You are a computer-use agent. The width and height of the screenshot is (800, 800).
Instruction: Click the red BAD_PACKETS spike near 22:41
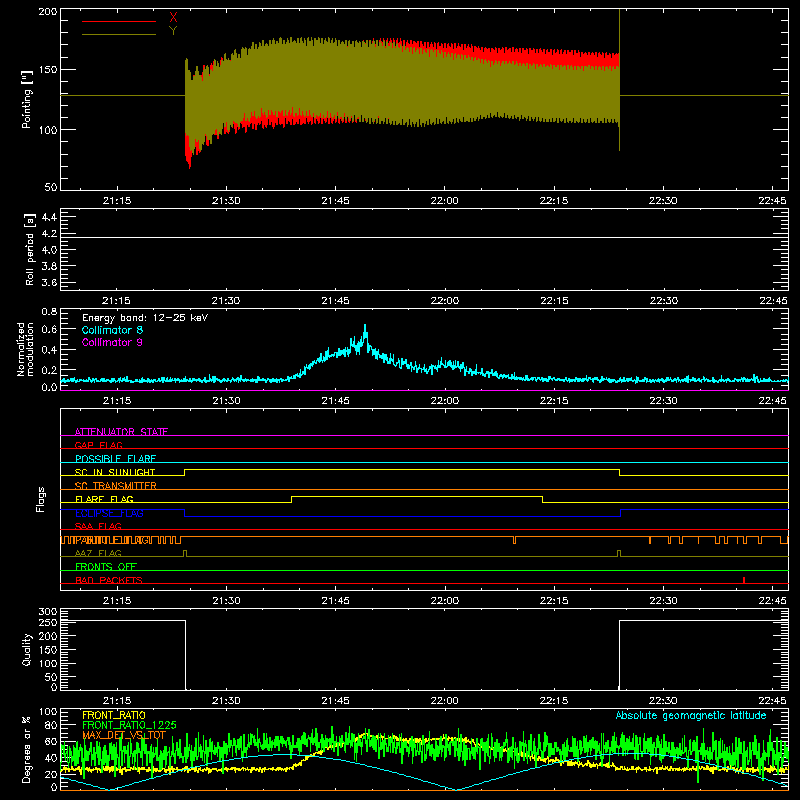[744, 580]
